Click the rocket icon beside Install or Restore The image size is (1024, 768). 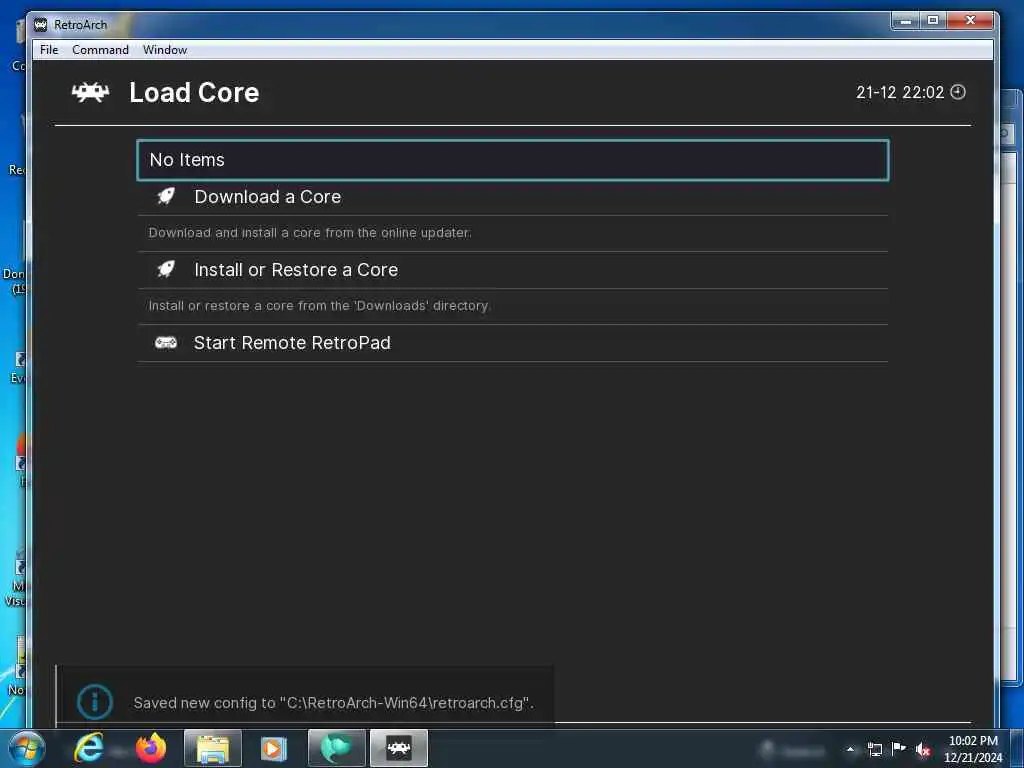[x=166, y=269]
